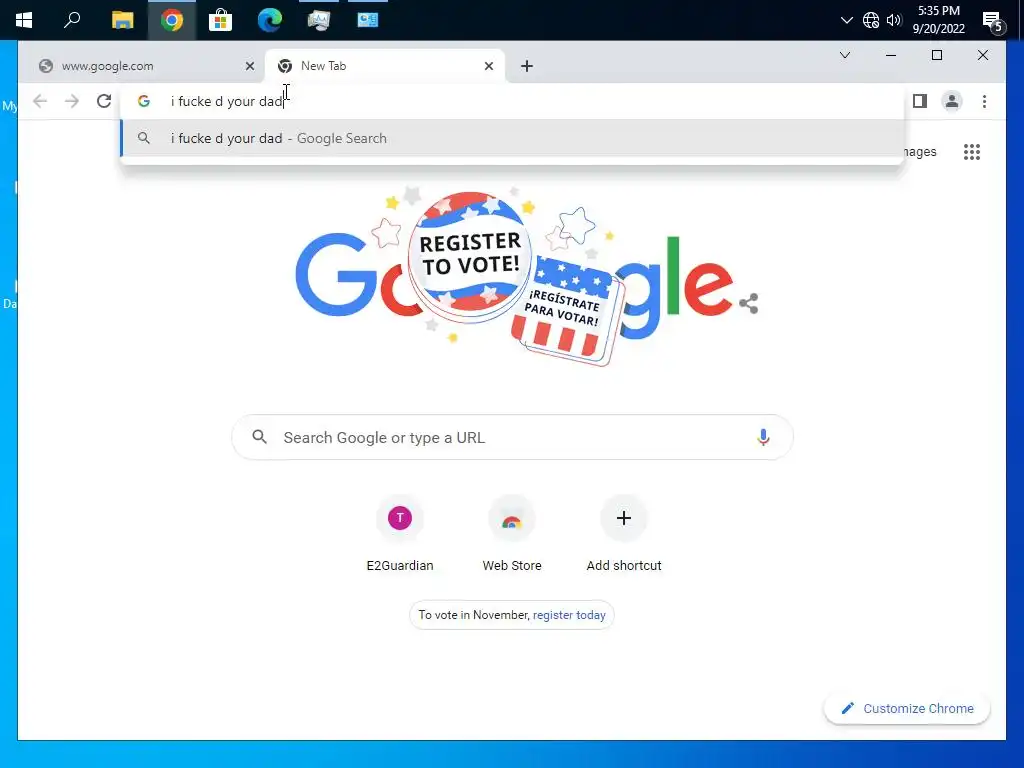Start voice search with the microphone
This screenshot has width=1024, height=768.
763,438
